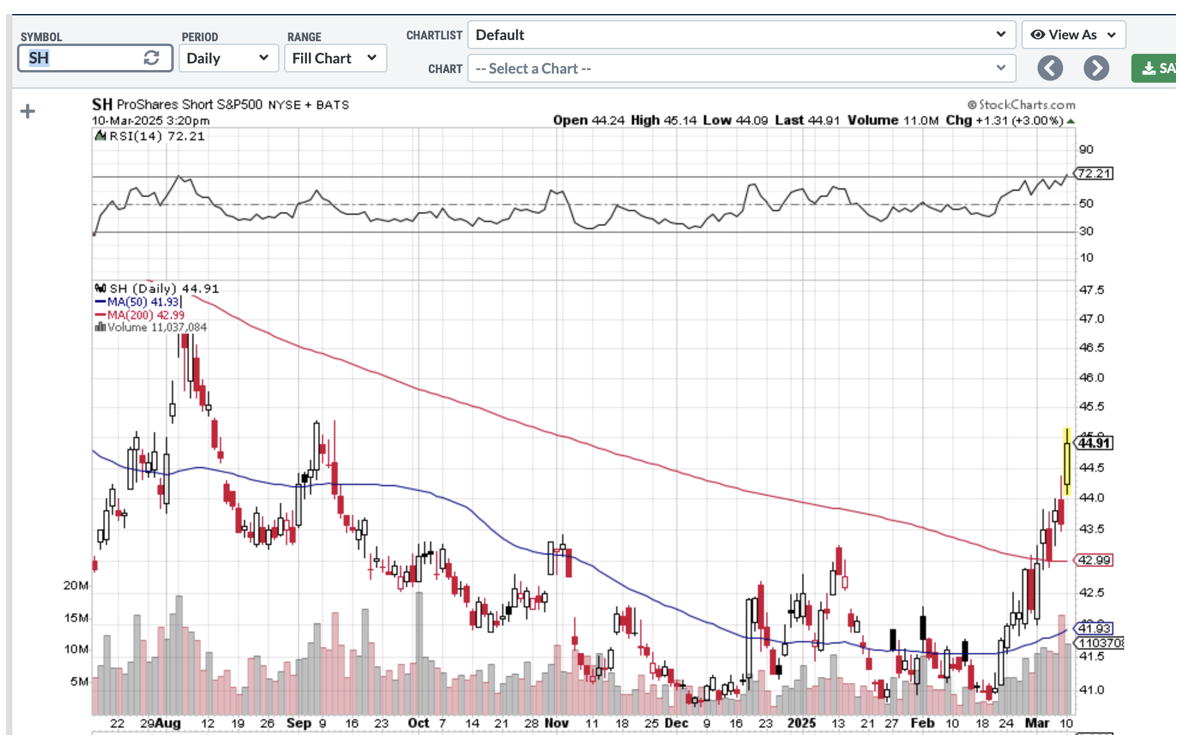The height and width of the screenshot is (750, 1196).
Task: Click the yellow highlighted latest candlestick
Action: [1067, 463]
